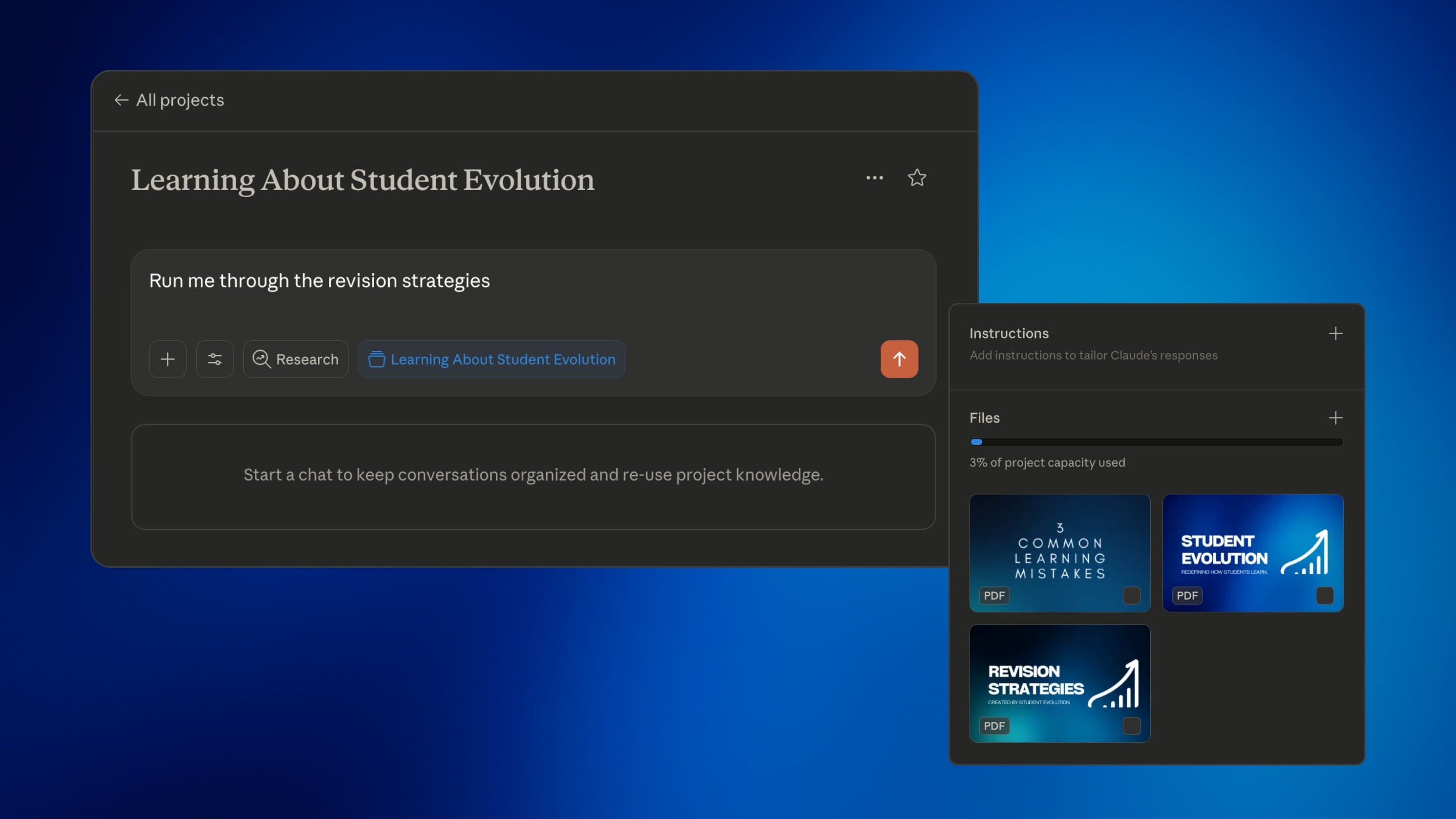Tick the Revision Strategies PDF checkbox
1456x819 pixels.
(x=1131, y=726)
